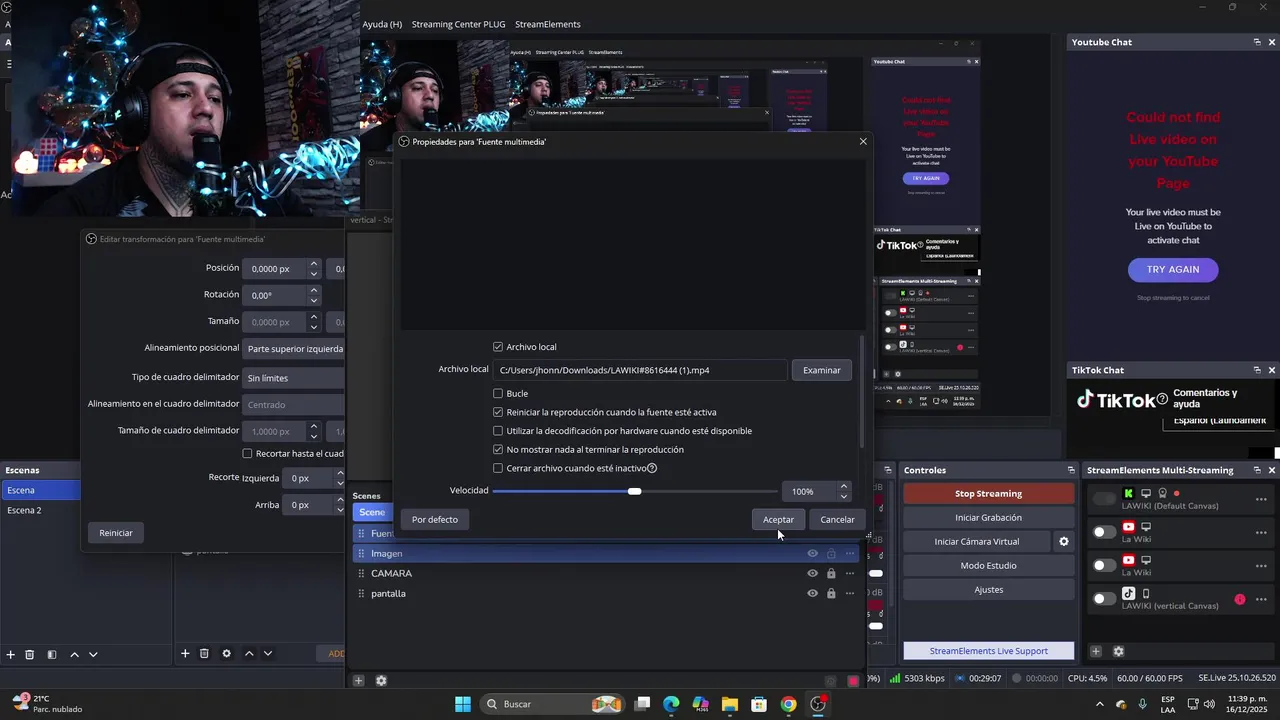Add a channel in Multi-Streaming panel

pyautogui.click(x=1096, y=651)
